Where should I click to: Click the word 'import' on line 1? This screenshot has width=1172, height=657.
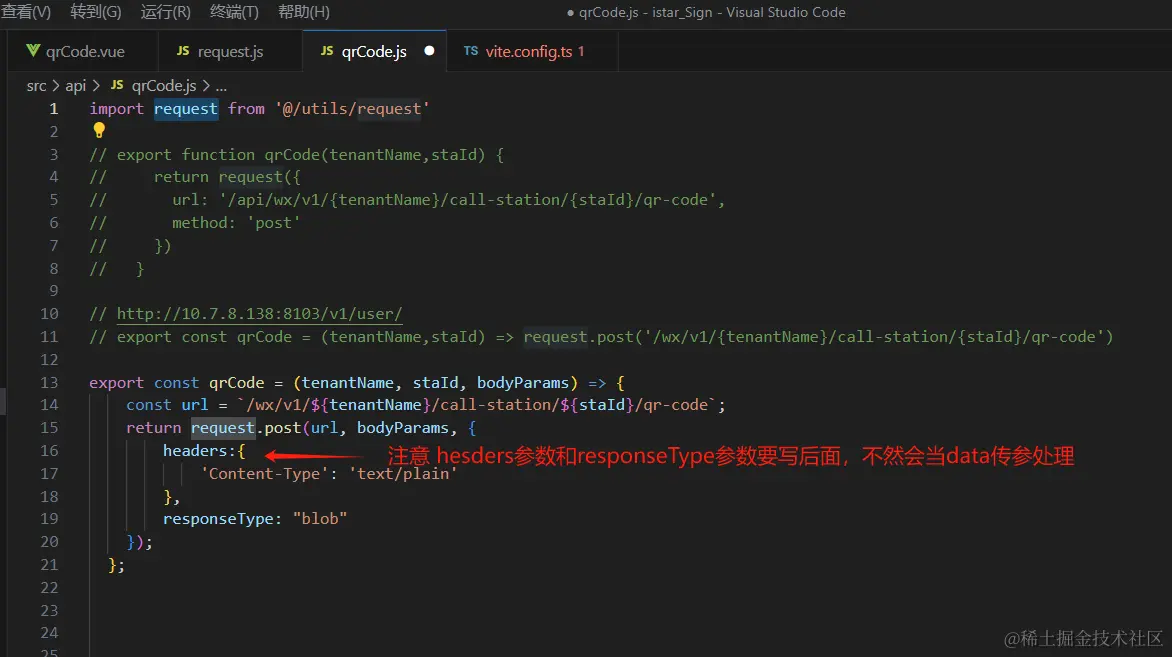pyautogui.click(x=117, y=109)
